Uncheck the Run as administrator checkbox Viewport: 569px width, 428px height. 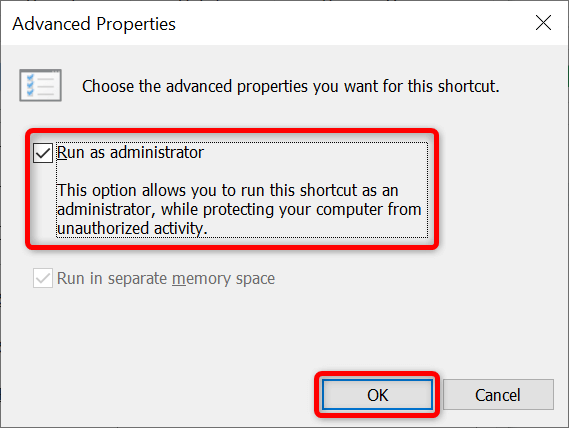tap(43, 153)
